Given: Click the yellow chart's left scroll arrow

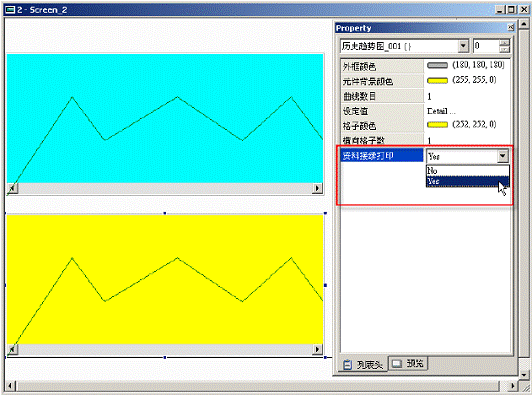Looking at the screenshot, I should [x=12, y=349].
